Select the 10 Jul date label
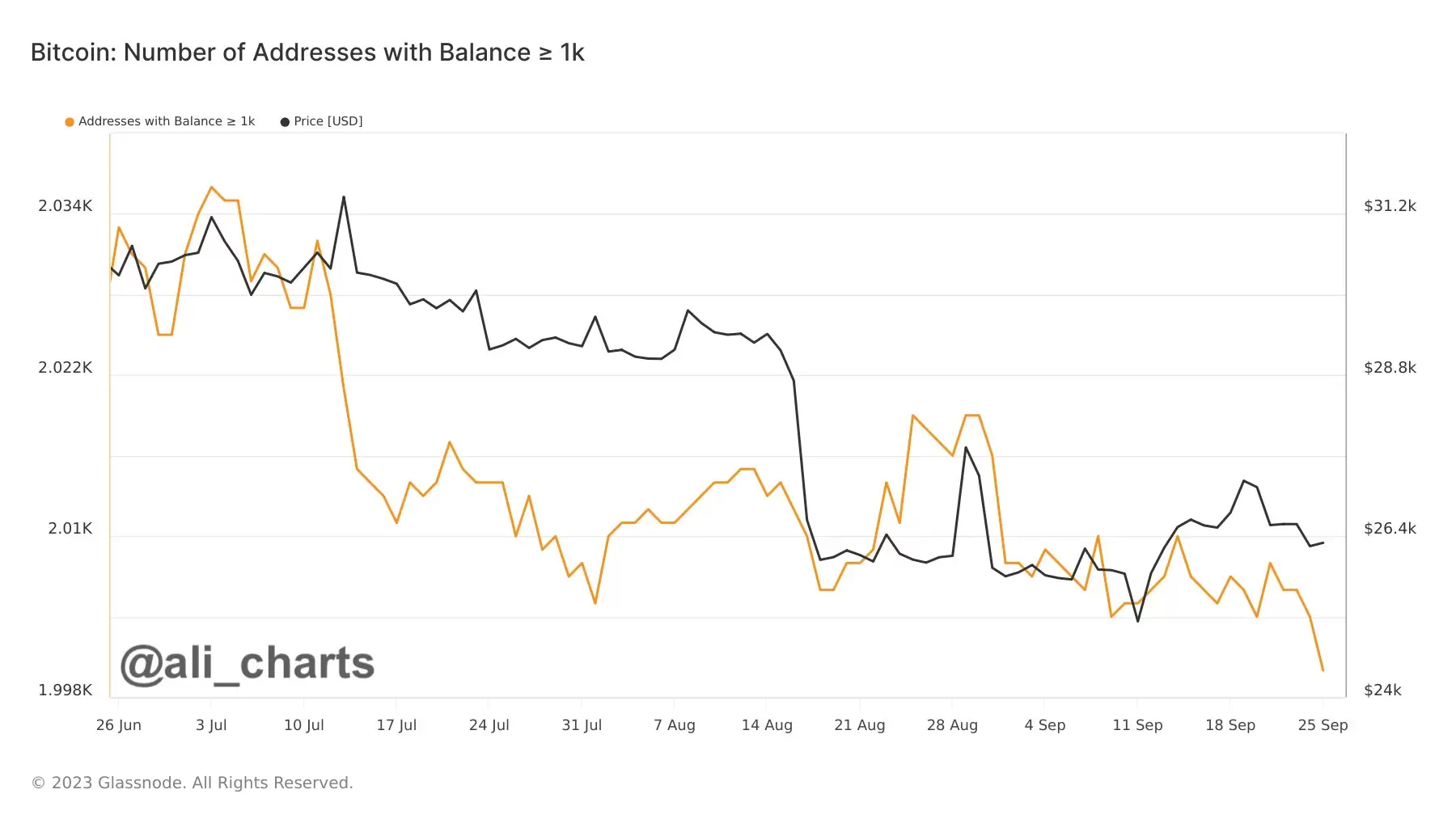This screenshot has height=819, width=1456. coord(303,725)
